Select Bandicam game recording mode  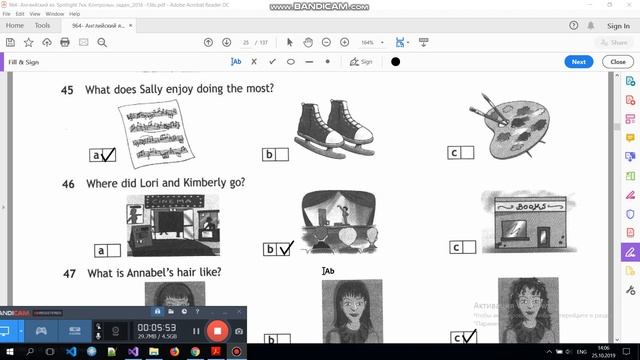tap(41, 331)
